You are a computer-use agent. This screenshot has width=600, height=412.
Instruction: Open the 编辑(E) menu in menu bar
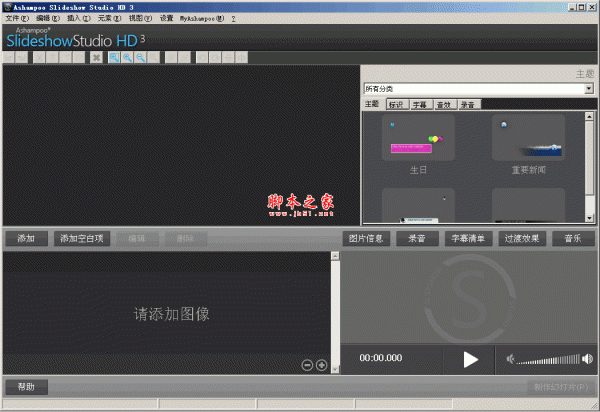click(48, 18)
